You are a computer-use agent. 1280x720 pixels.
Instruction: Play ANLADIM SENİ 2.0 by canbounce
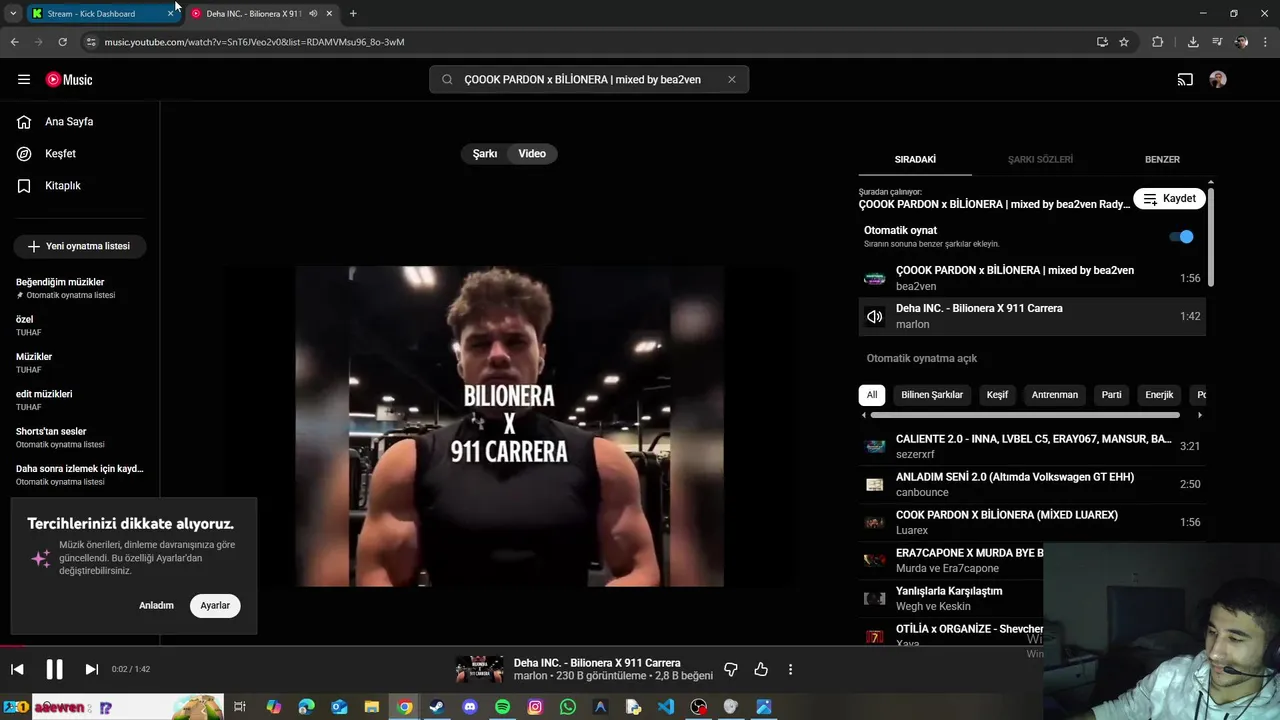(1032, 484)
